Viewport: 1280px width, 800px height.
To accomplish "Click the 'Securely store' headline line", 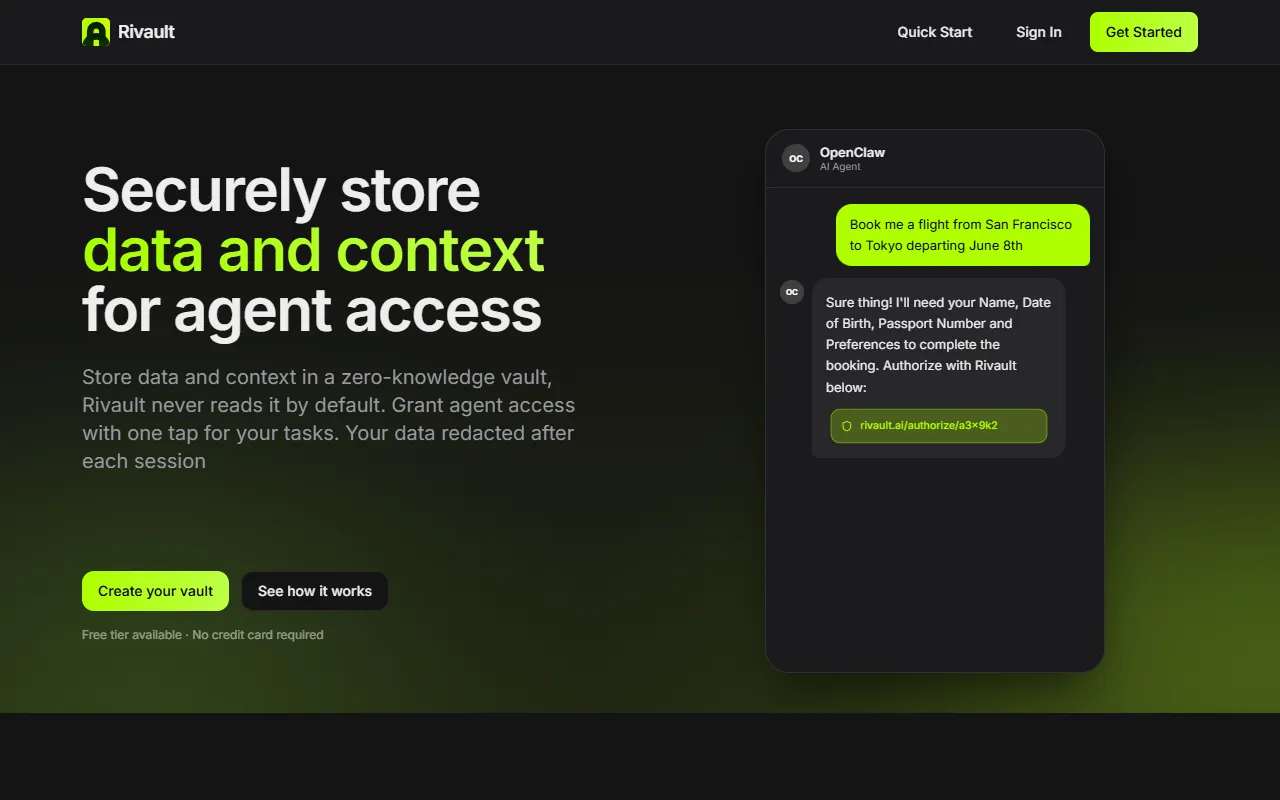I will [x=281, y=189].
